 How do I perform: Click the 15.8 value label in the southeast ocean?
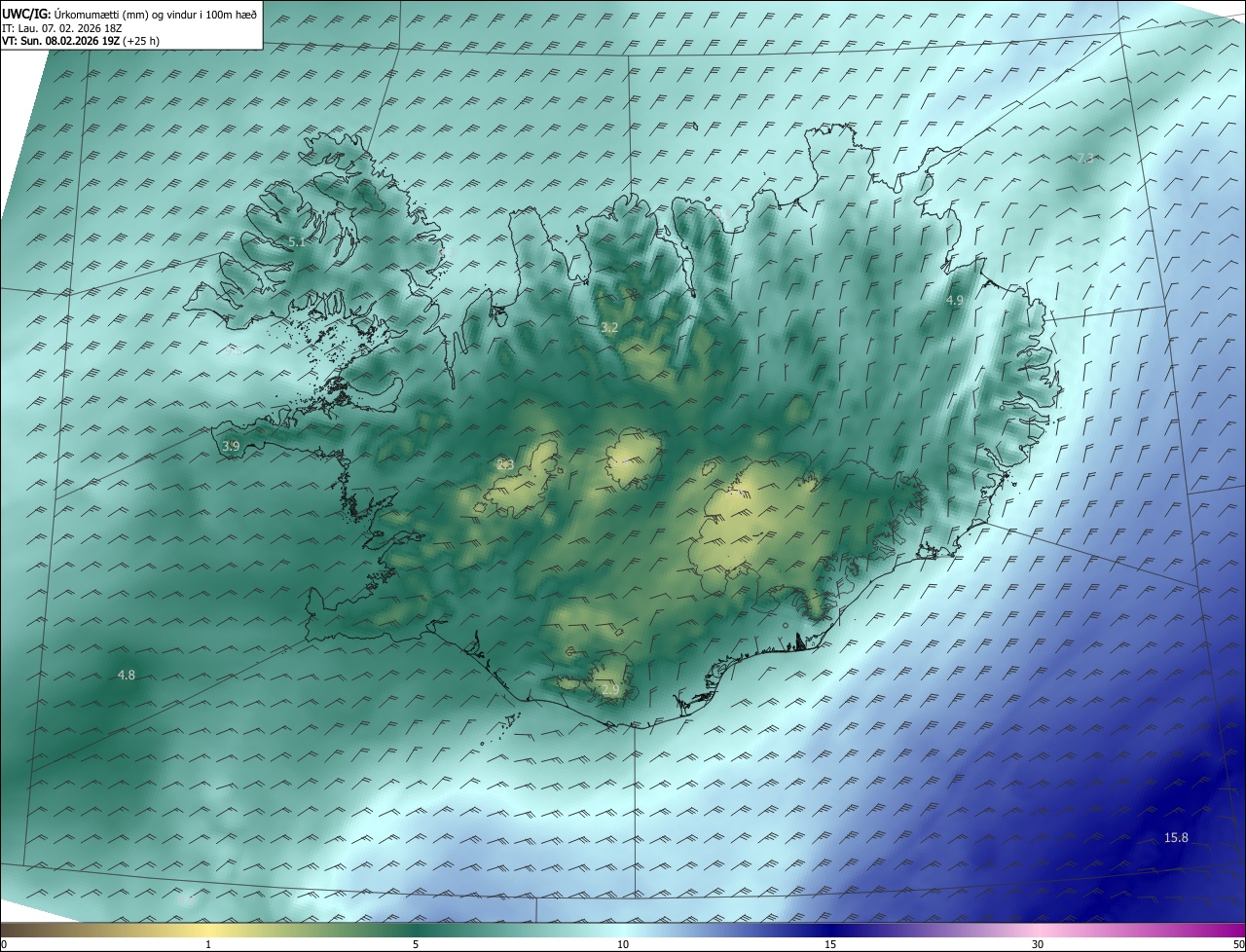[x=1176, y=838]
